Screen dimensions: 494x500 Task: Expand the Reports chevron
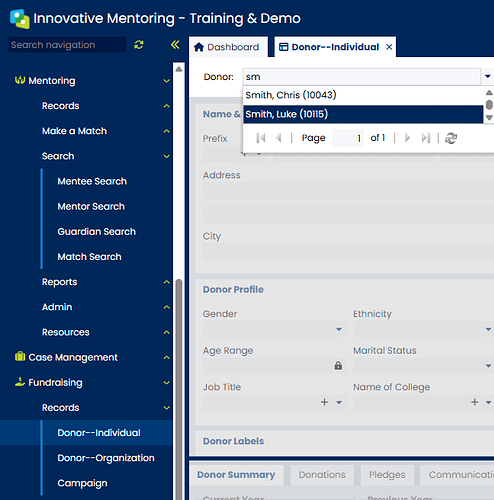(x=167, y=282)
